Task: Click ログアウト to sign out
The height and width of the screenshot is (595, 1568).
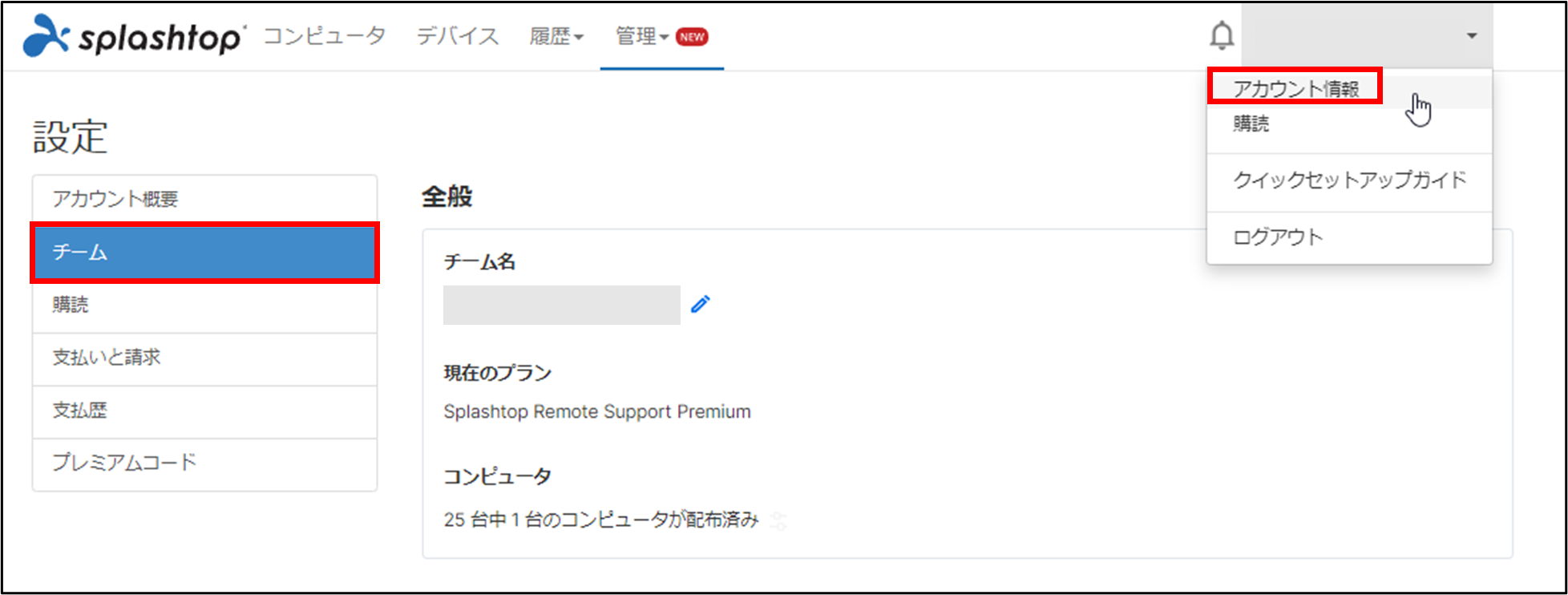Action: [1276, 237]
